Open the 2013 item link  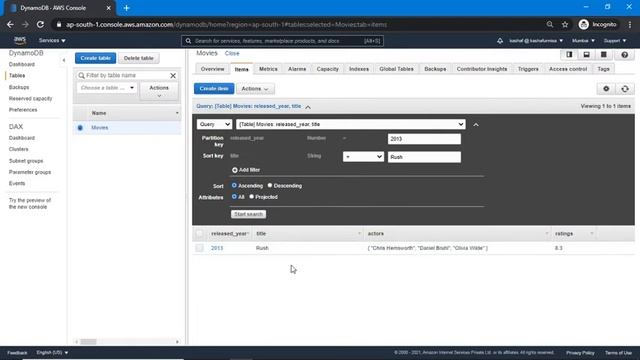pos(217,248)
